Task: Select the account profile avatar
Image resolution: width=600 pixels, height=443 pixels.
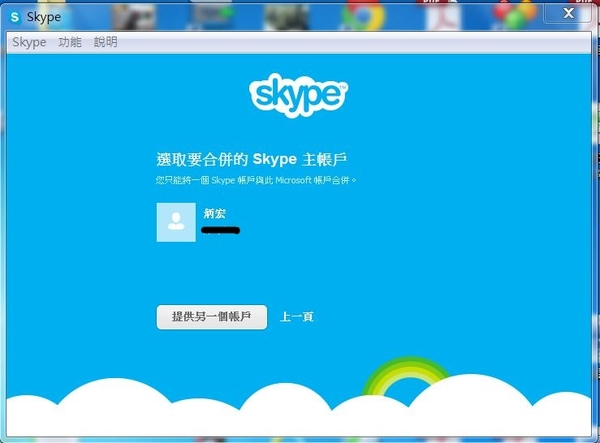Action: pos(176,222)
